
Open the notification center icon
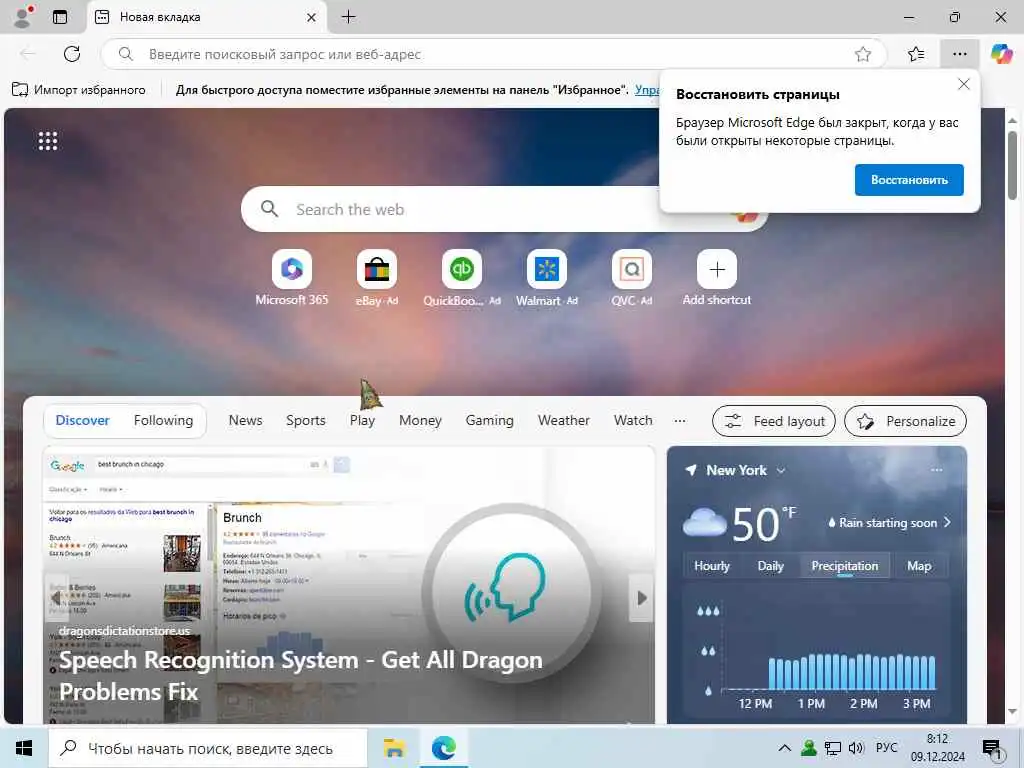pyautogui.click(x=992, y=750)
